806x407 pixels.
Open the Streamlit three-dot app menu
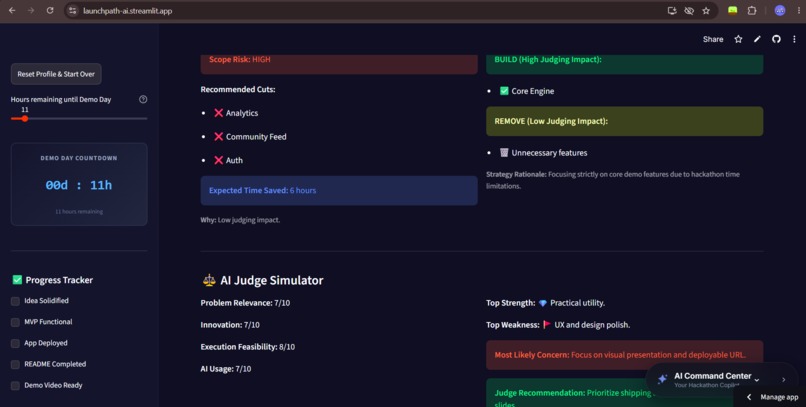click(794, 39)
